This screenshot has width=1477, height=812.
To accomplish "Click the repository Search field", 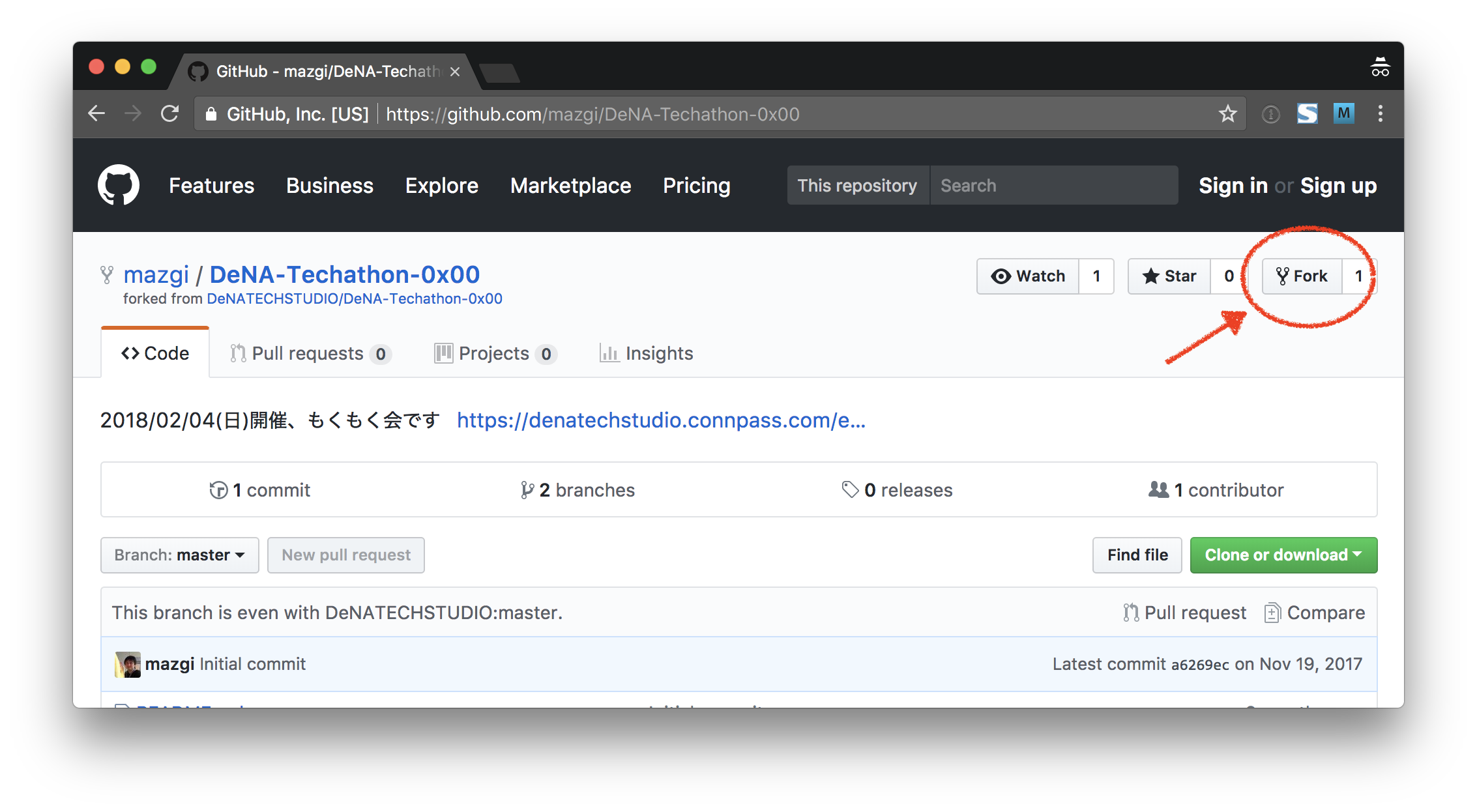I will [1053, 186].
